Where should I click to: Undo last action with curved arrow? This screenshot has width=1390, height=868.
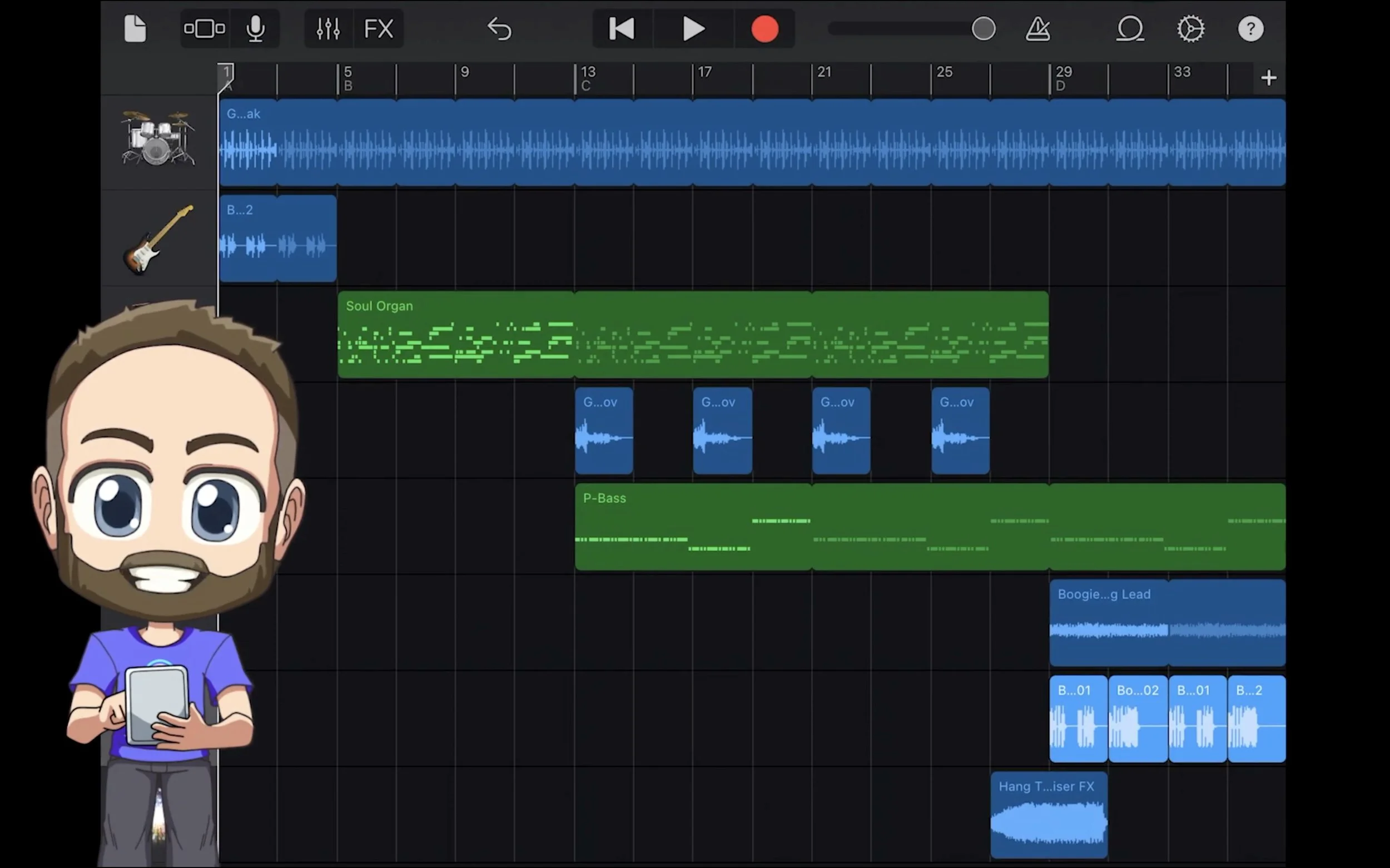(499, 29)
